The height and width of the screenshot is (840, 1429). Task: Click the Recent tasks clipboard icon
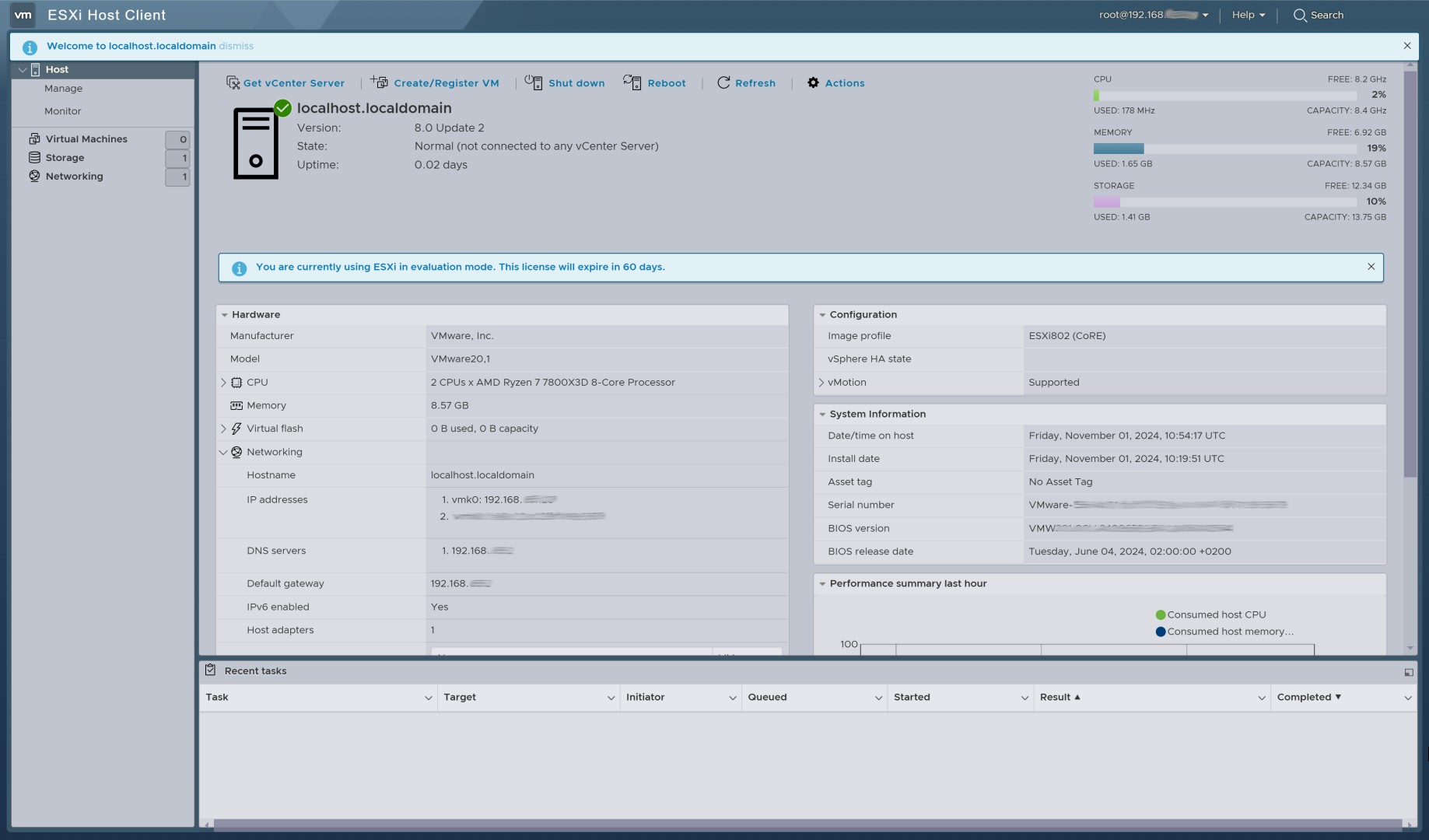210,670
